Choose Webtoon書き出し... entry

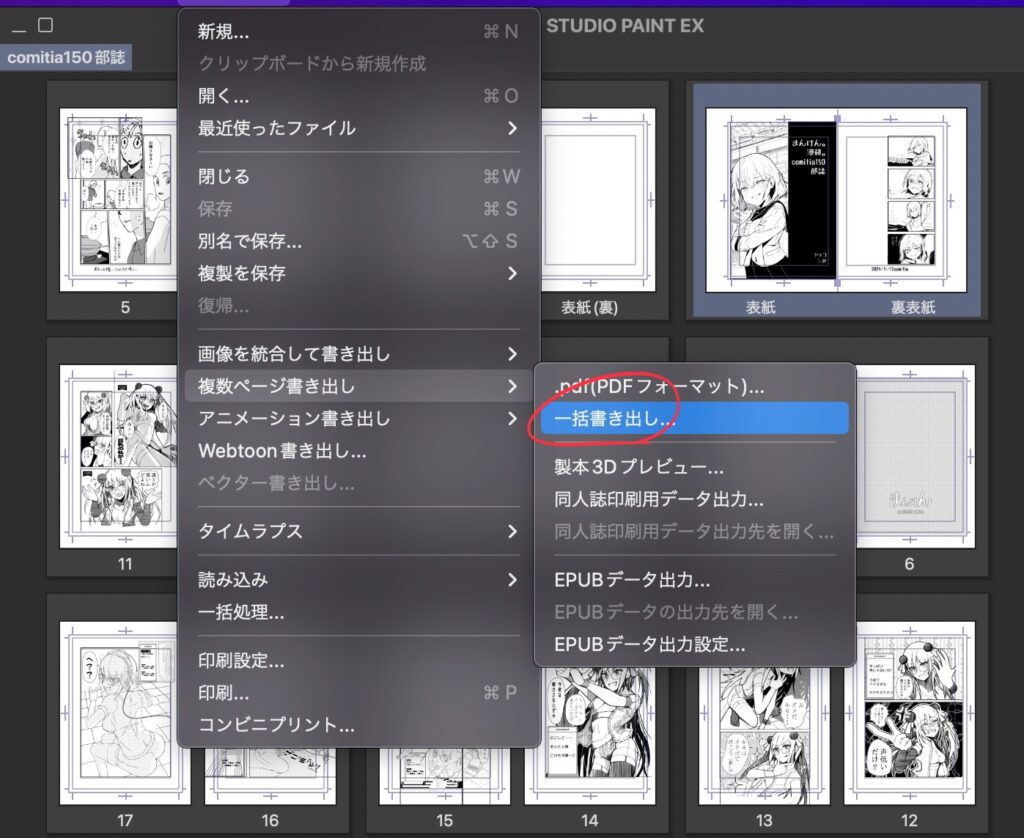click(x=359, y=451)
